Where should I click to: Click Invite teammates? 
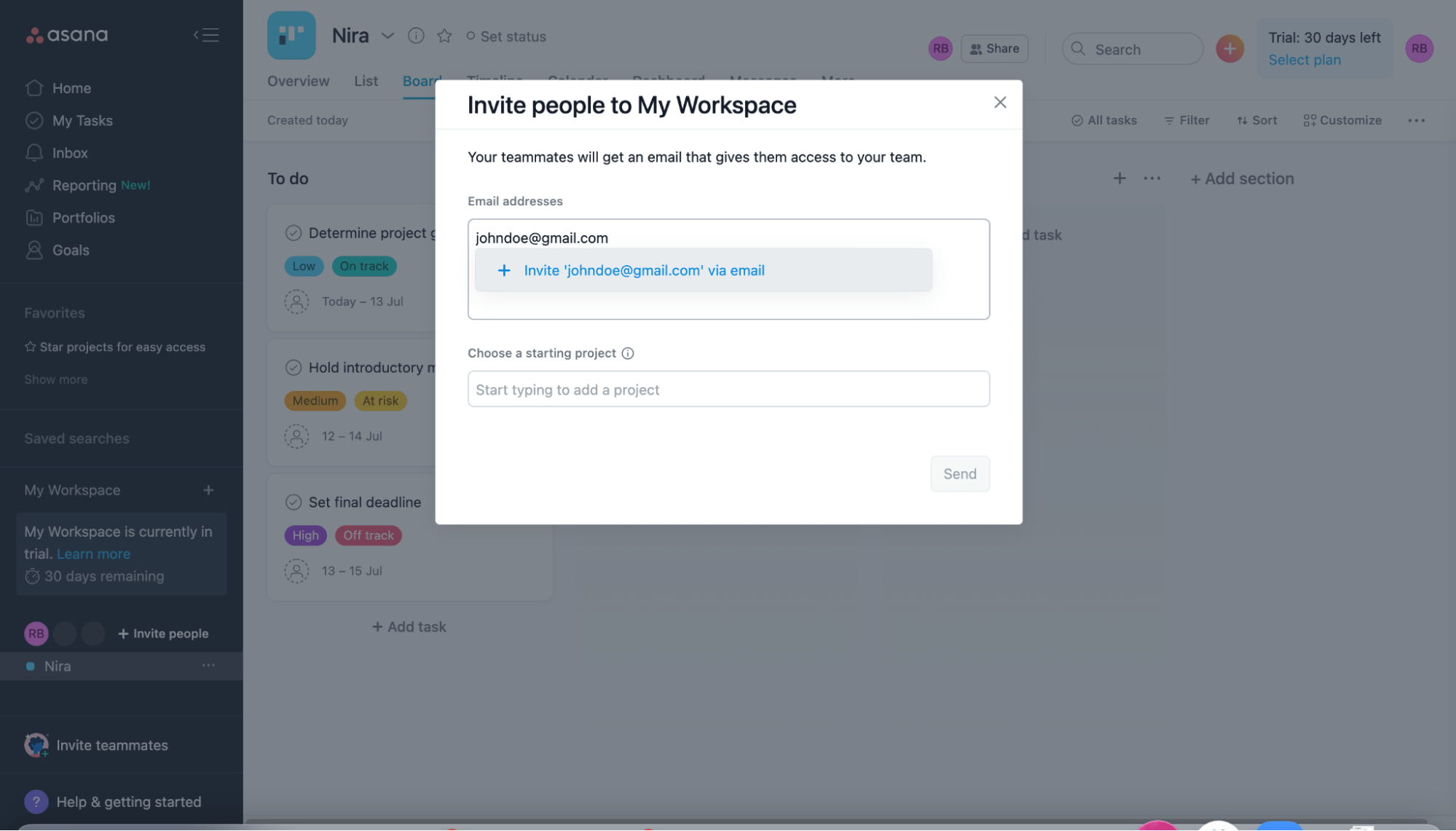96,745
